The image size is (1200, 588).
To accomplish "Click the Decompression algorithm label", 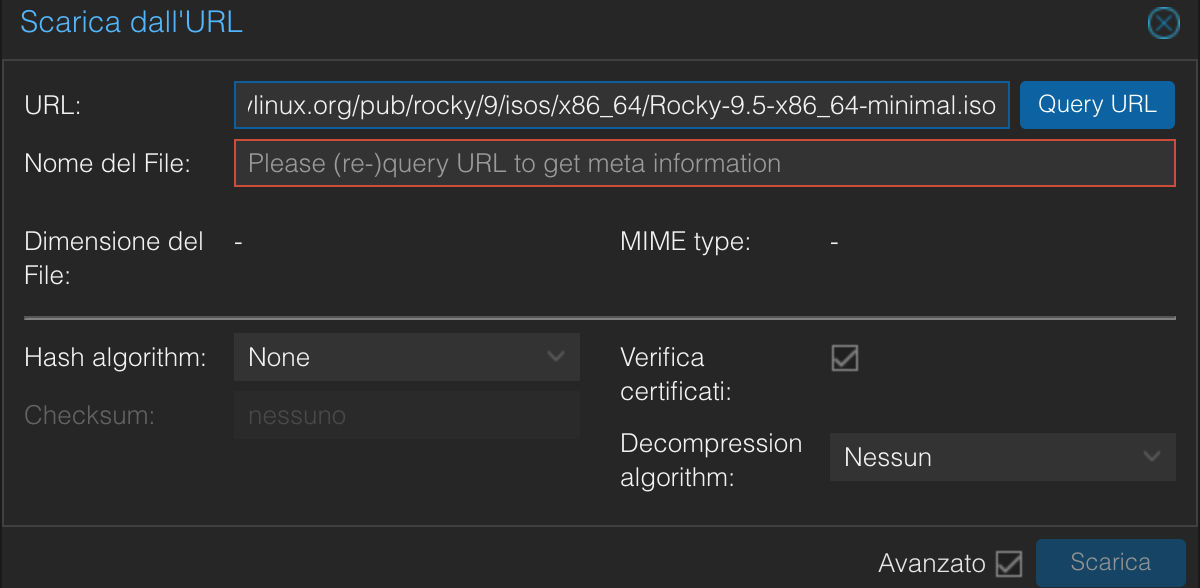I will pos(711,460).
